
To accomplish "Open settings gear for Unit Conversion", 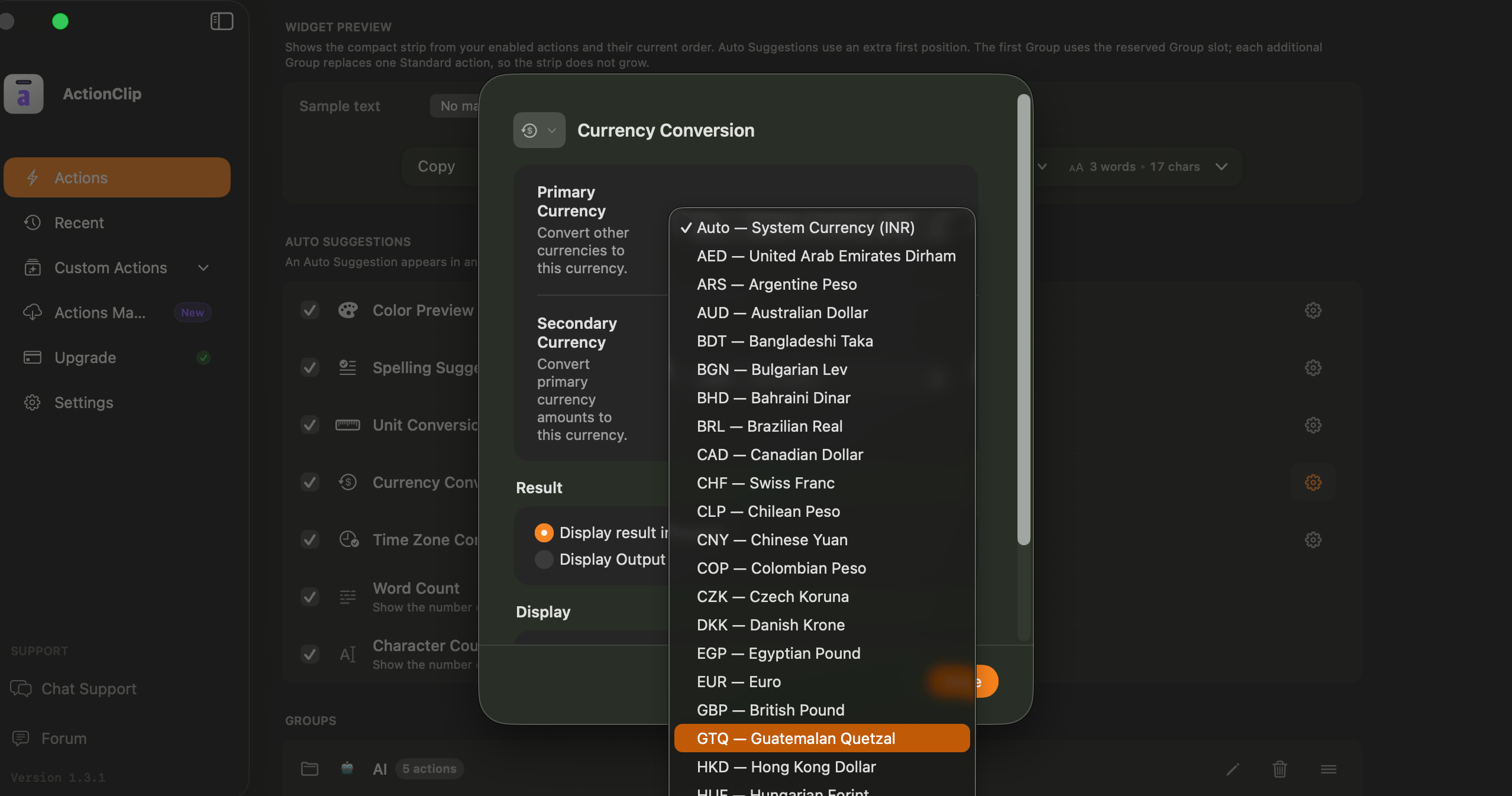I will pyautogui.click(x=1313, y=425).
